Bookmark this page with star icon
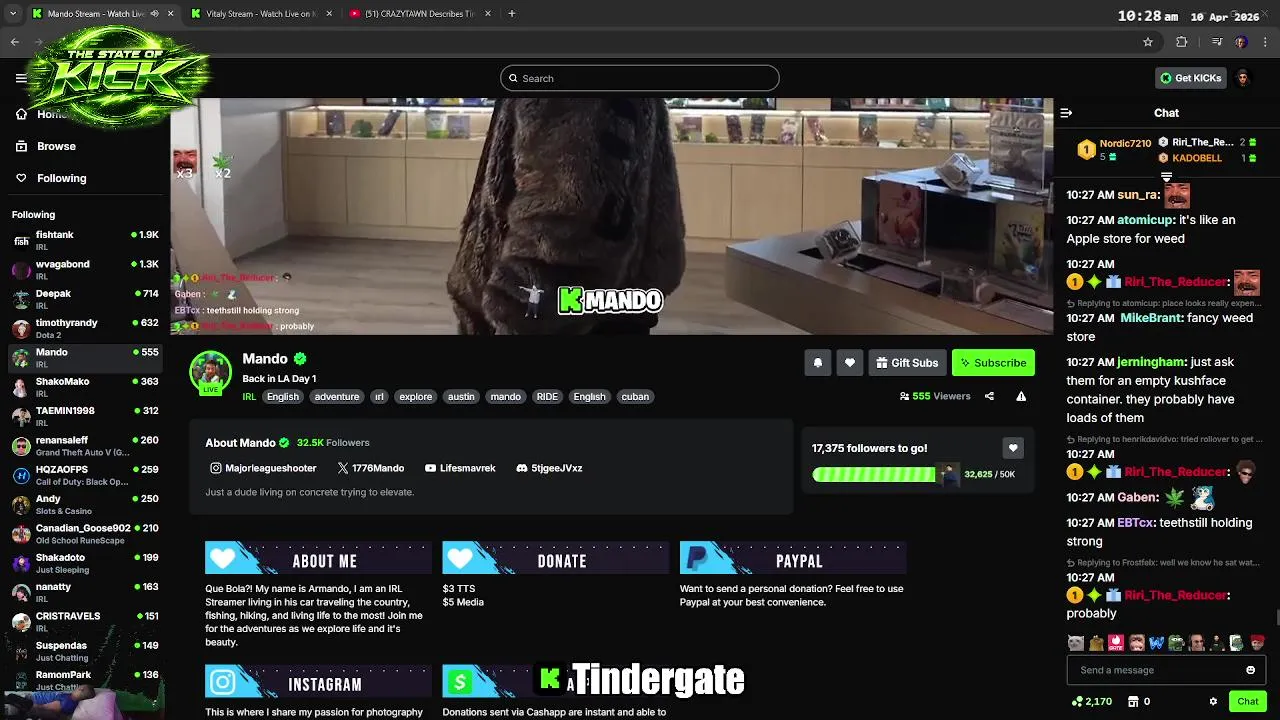This screenshot has height=720, width=1280. (1148, 42)
